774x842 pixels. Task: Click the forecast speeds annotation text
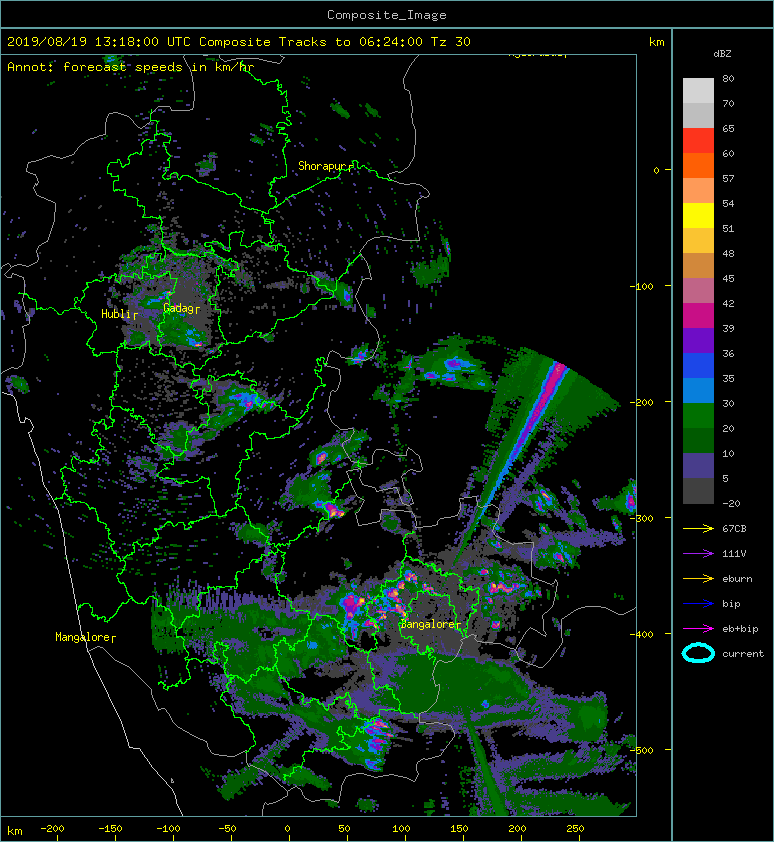pyautogui.click(x=131, y=67)
